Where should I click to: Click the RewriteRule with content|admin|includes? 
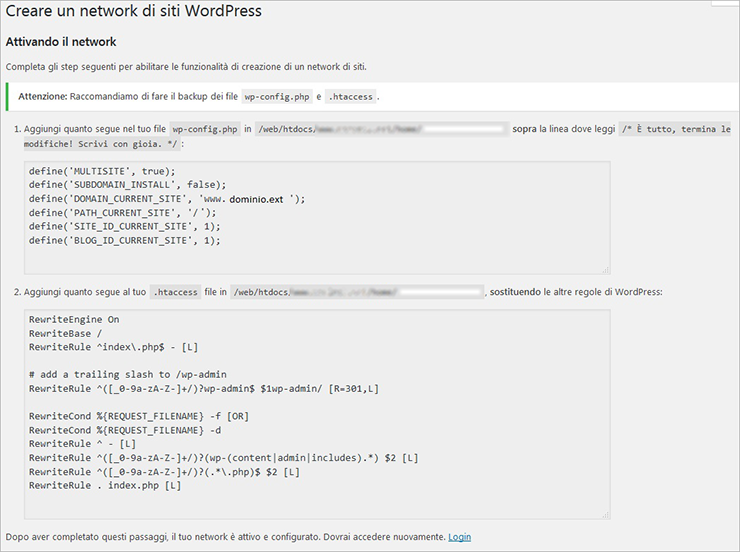[224, 458]
